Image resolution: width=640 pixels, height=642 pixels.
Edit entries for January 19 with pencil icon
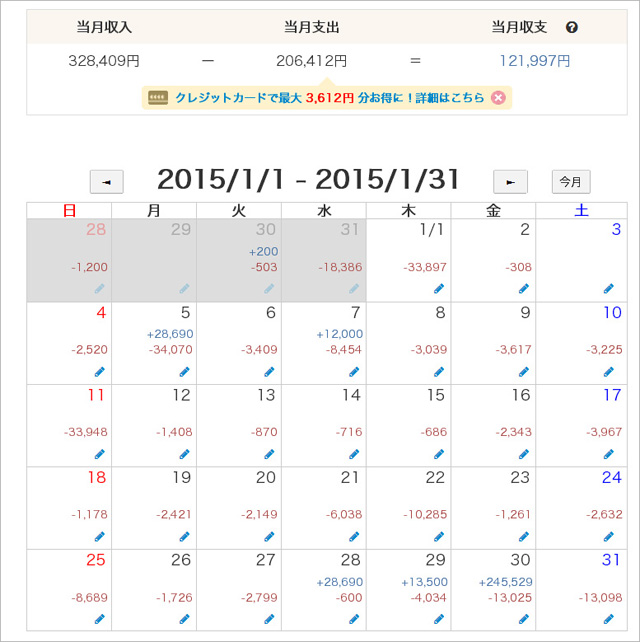coord(184,536)
